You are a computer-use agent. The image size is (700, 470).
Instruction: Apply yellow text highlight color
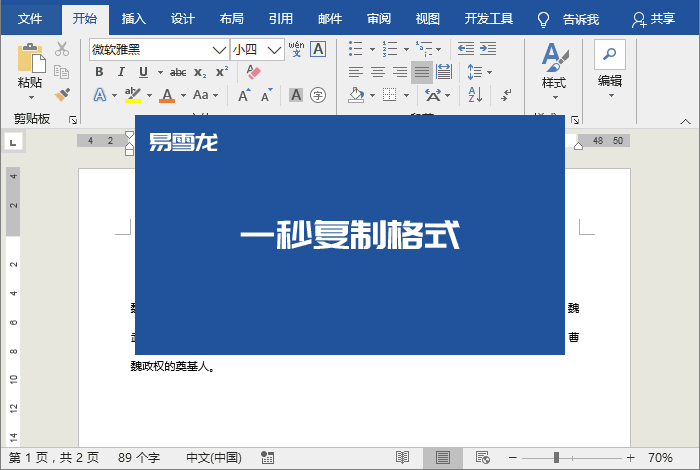point(133,95)
